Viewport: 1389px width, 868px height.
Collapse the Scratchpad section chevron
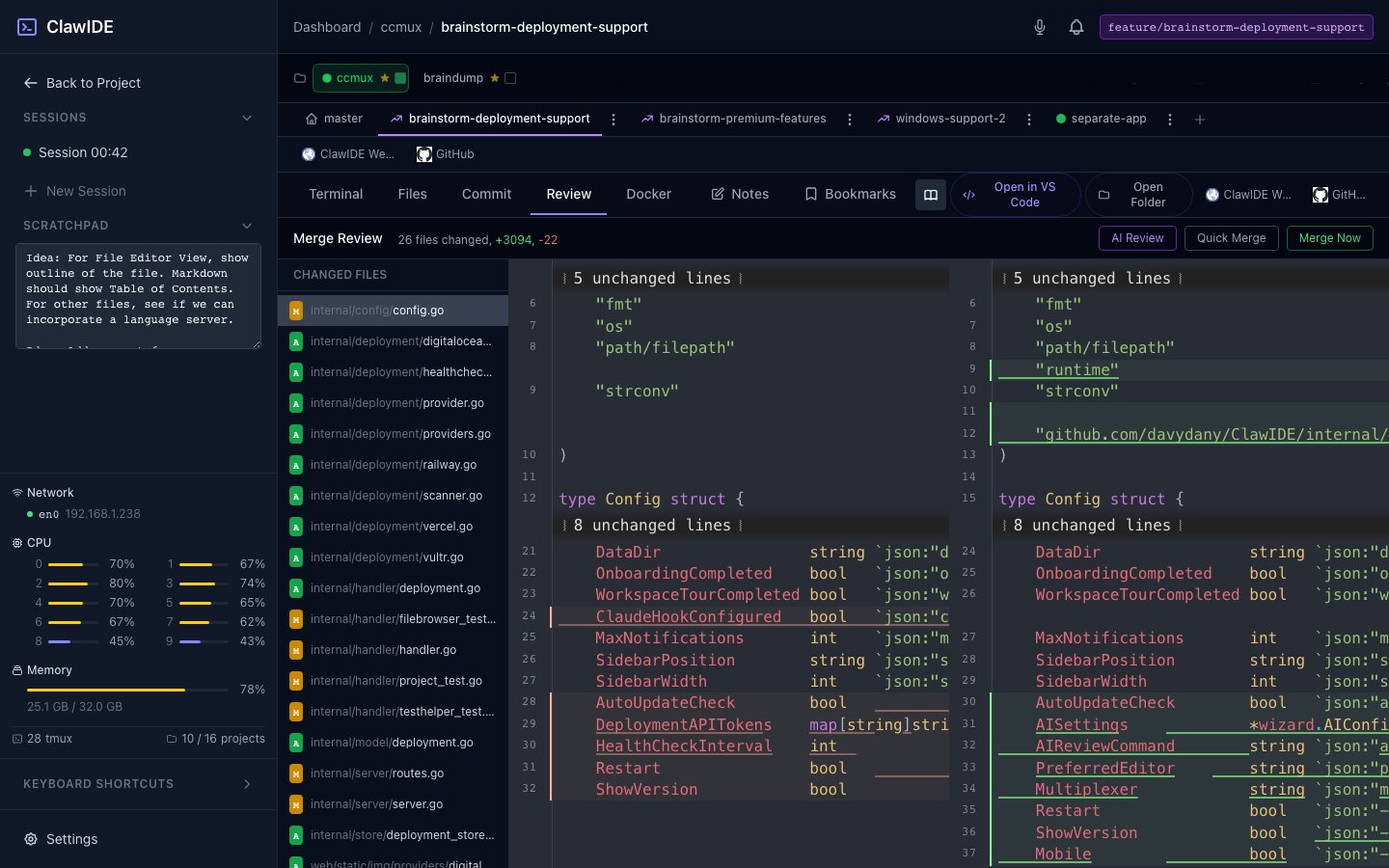247,226
